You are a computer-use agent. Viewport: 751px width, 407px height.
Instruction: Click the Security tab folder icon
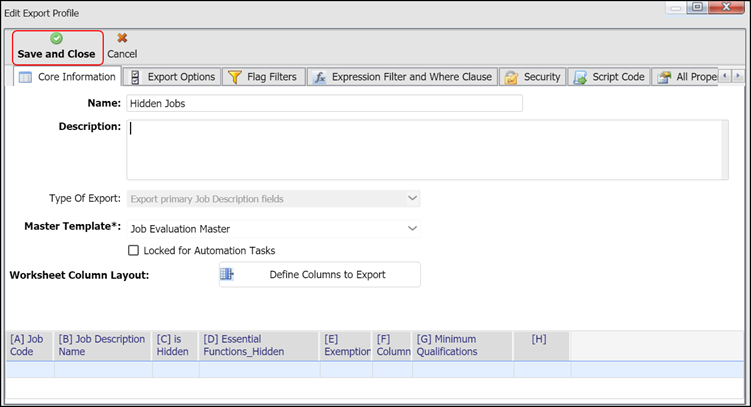[x=511, y=77]
